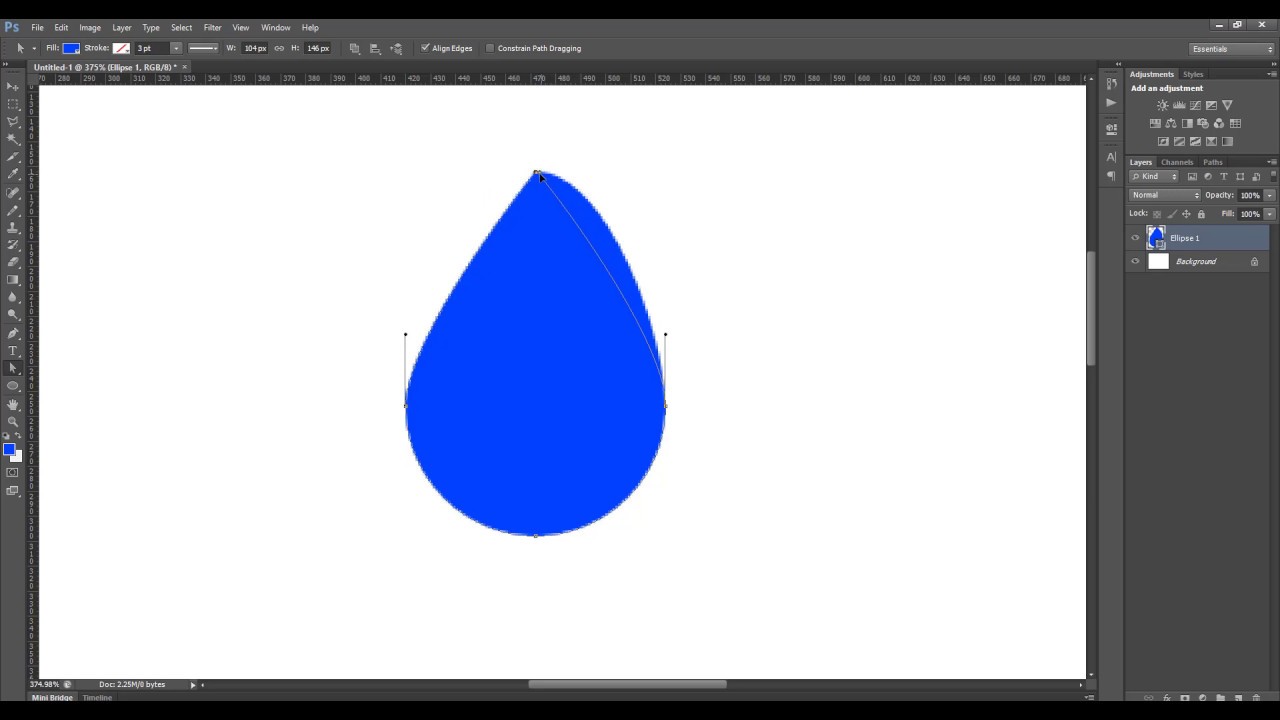The image size is (1280, 720).
Task: Click the Stroke color swatch
Action: click(x=121, y=48)
